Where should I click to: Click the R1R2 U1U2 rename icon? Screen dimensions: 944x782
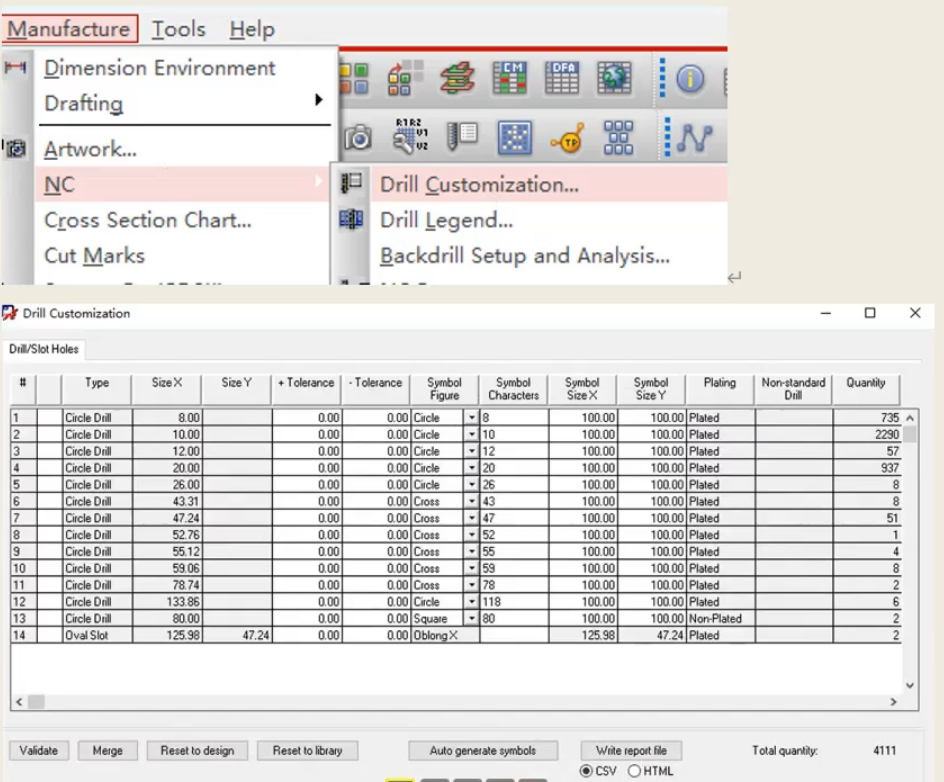pos(411,134)
